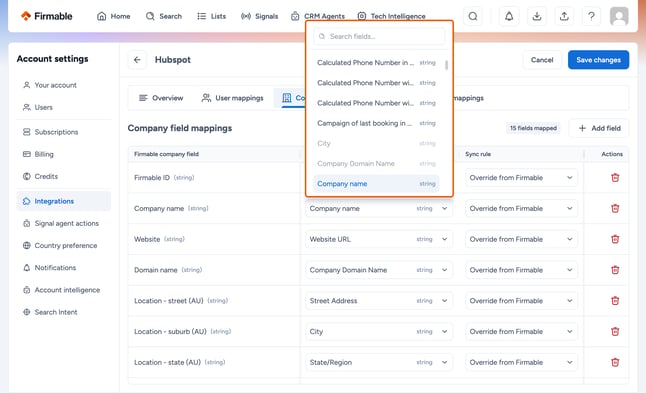Delete the Domain name mapping row
The width and height of the screenshot is (646, 393).
click(x=615, y=270)
